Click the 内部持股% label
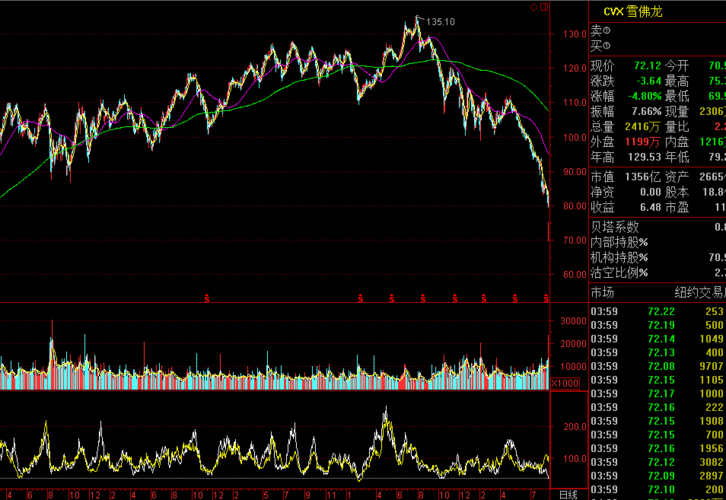The height and width of the screenshot is (500, 726). [x=619, y=242]
